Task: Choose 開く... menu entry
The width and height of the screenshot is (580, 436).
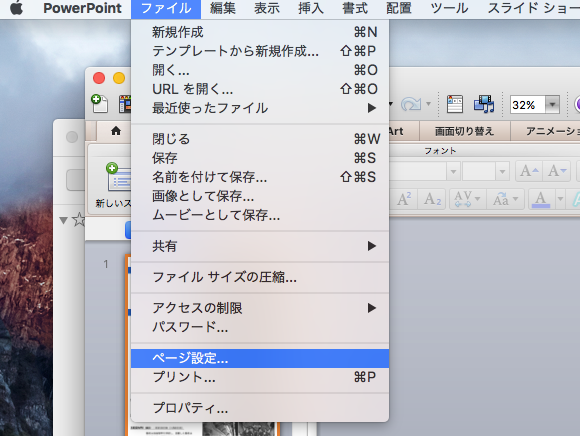Action: tap(260, 70)
